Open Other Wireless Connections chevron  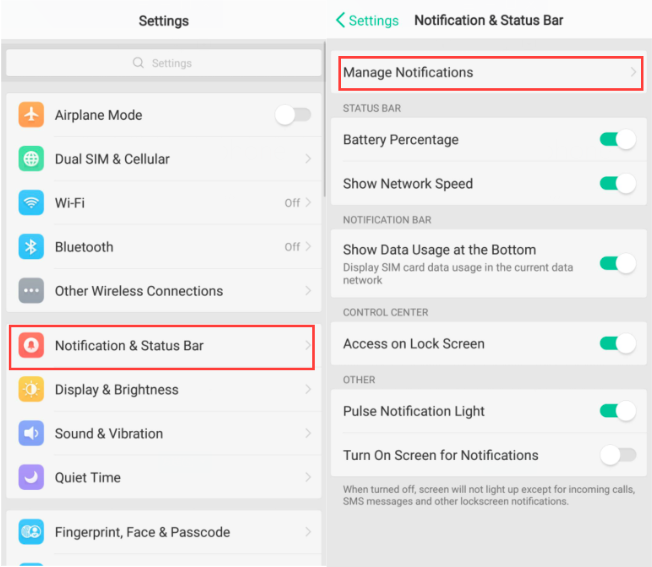click(x=308, y=291)
